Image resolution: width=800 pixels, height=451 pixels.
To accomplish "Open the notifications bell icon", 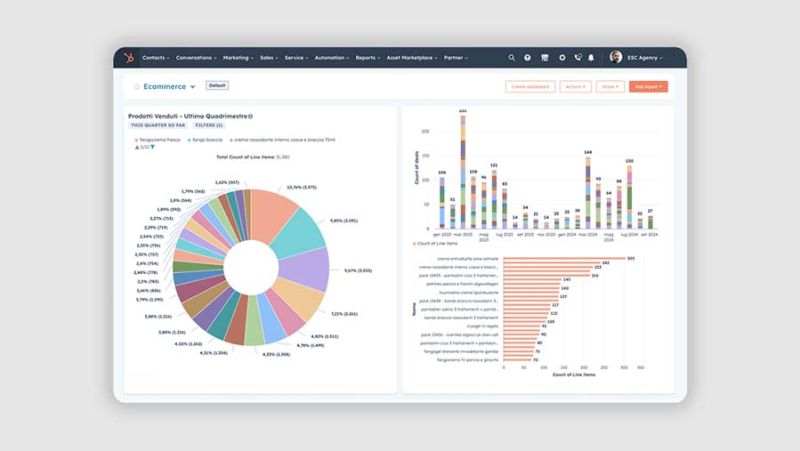I will tap(591, 58).
